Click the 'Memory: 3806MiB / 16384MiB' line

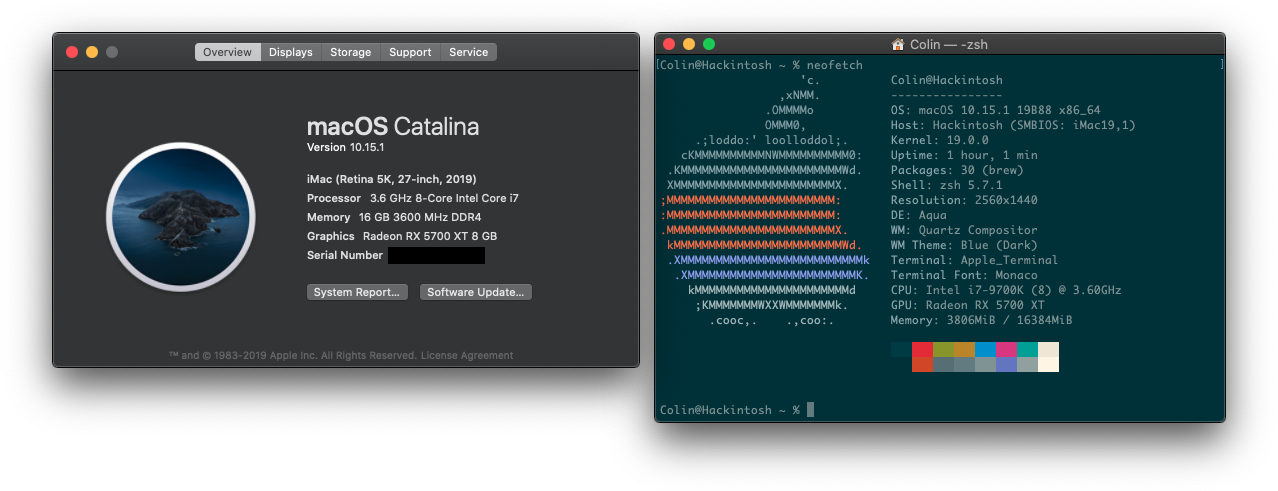(x=982, y=320)
